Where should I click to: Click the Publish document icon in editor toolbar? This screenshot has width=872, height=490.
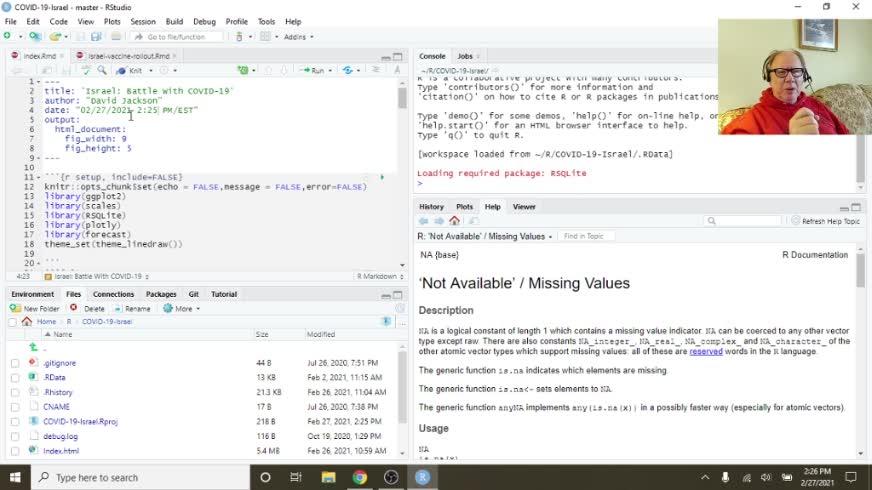click(348, 71)
